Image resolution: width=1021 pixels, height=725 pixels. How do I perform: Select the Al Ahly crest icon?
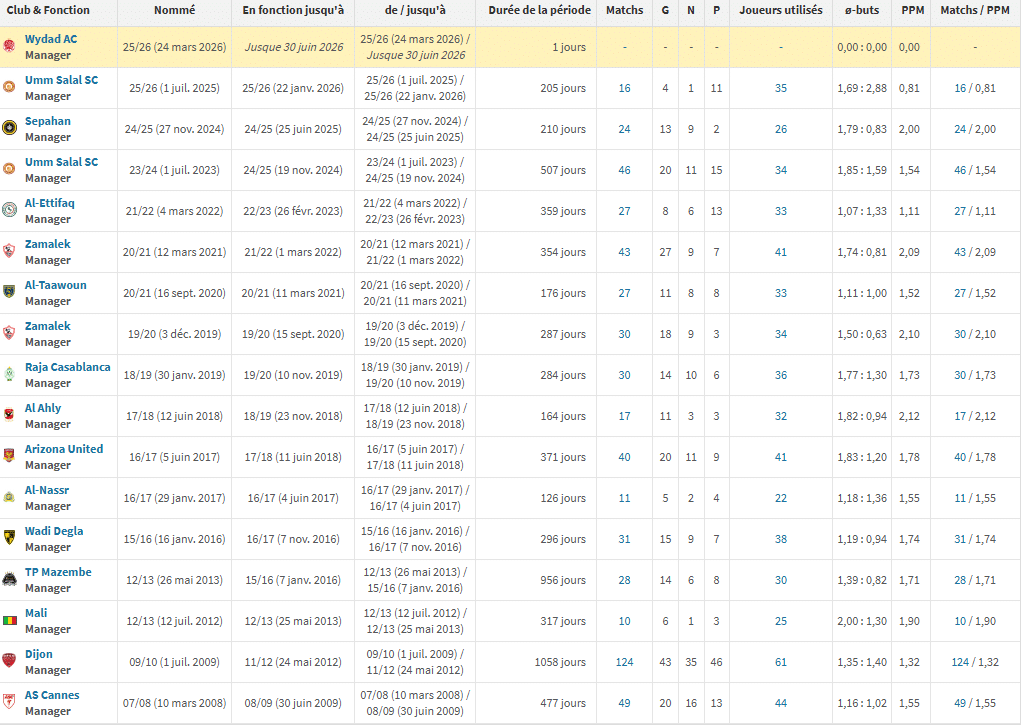click(x=9, y=415)
